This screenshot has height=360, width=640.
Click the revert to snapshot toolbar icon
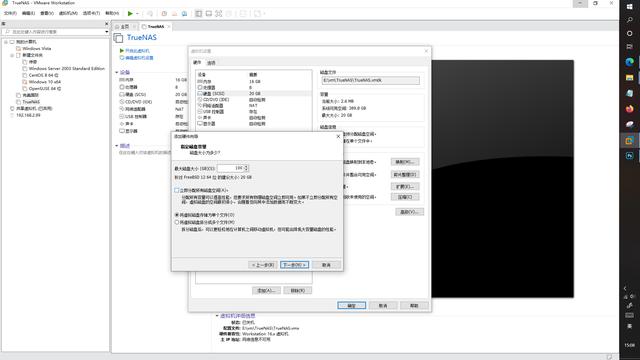tap(174, 13)
